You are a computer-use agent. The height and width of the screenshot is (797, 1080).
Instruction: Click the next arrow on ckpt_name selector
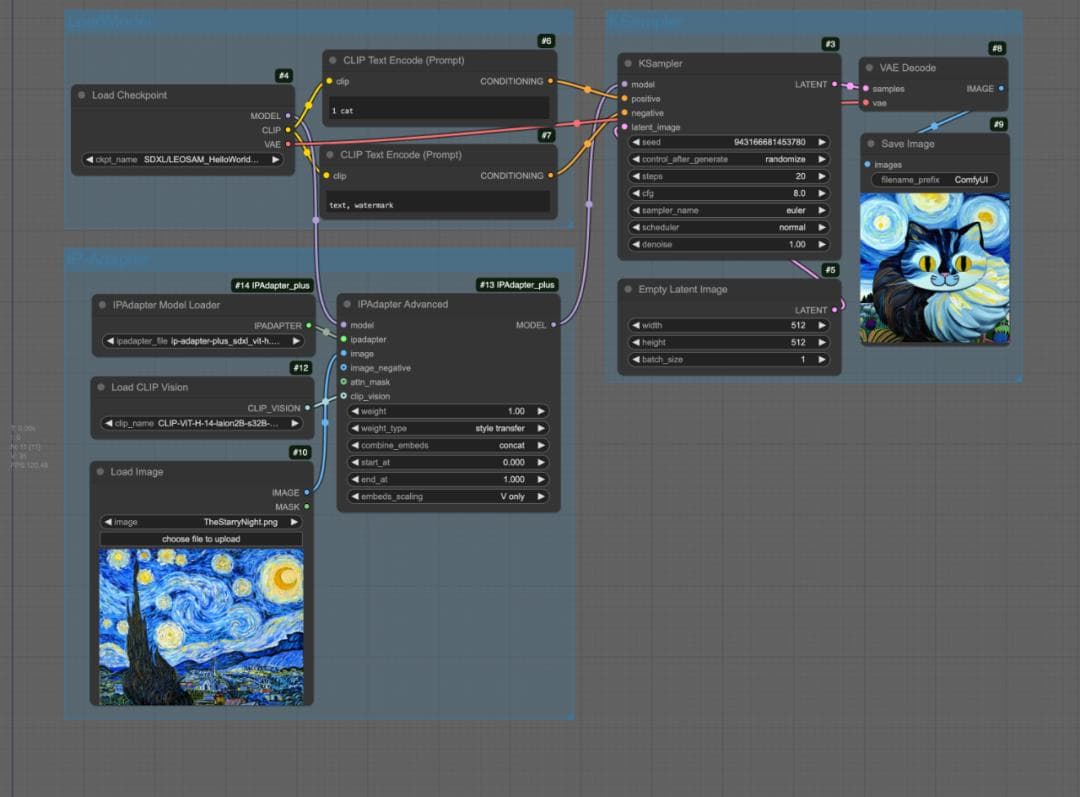276,159
